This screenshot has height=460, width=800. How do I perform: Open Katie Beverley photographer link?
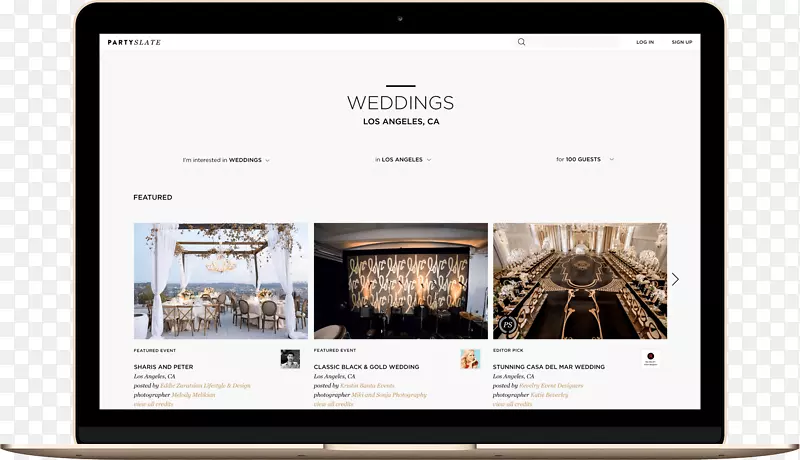pos(549,395)
